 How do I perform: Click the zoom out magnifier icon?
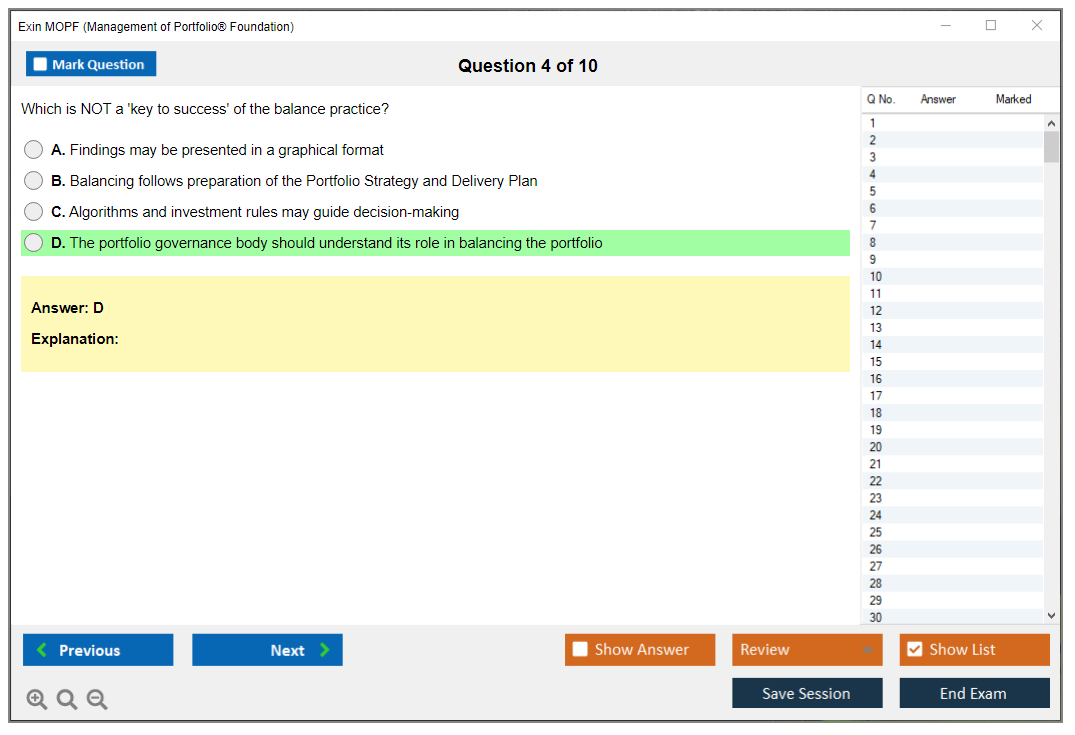pyautogui.click(x=97, y=700)
